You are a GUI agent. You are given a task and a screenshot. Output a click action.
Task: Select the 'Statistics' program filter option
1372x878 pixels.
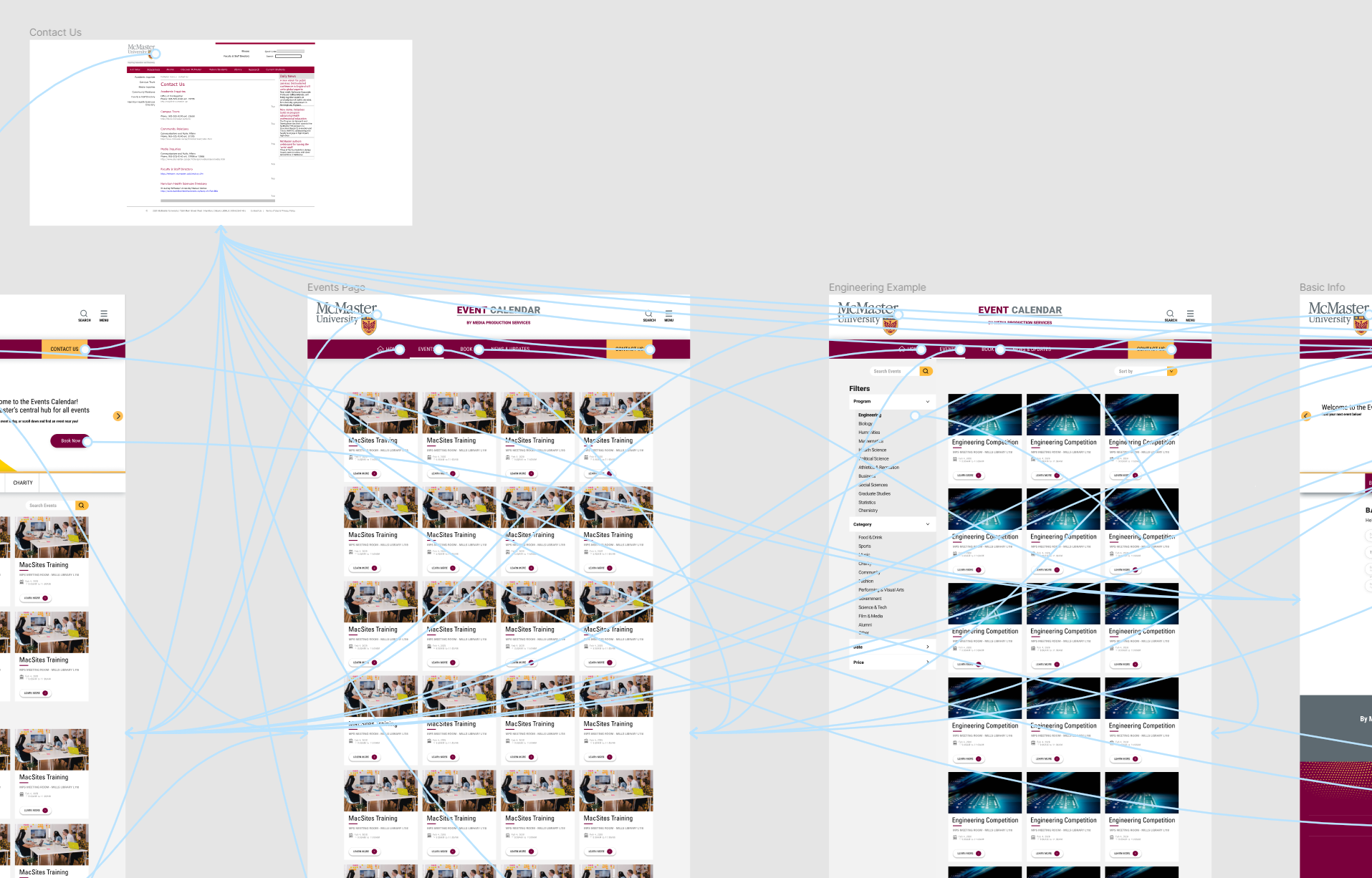point(867,502)
